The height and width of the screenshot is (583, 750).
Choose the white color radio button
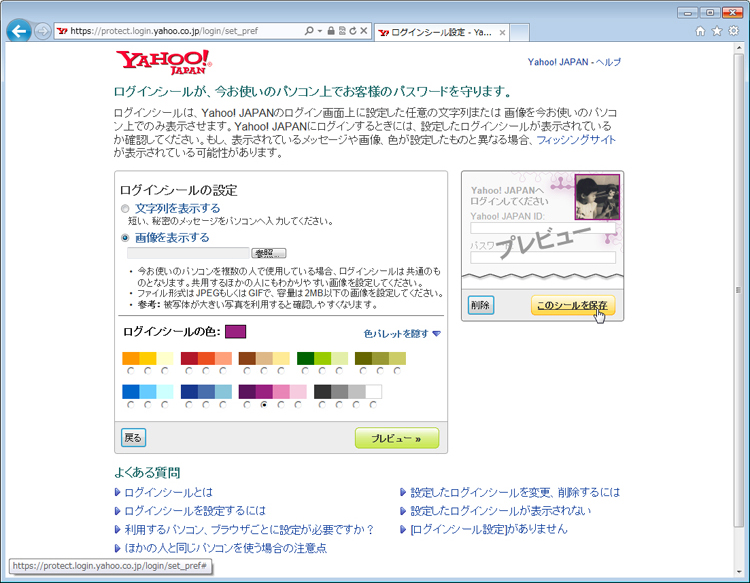click(x=373, y=405)
